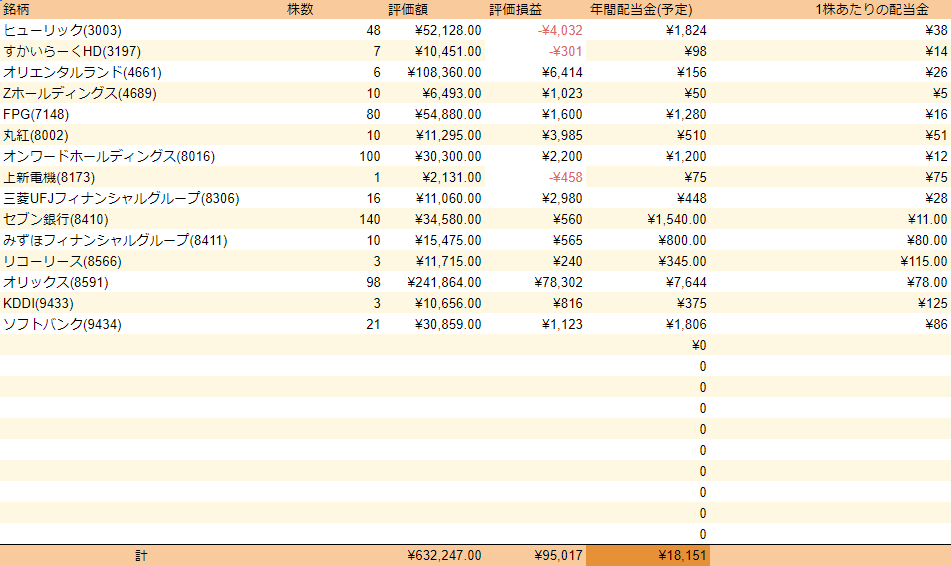Click リコーリース annual dividend ¥345.00
This screenshot has height=566, width=951.
click(682, 261)
